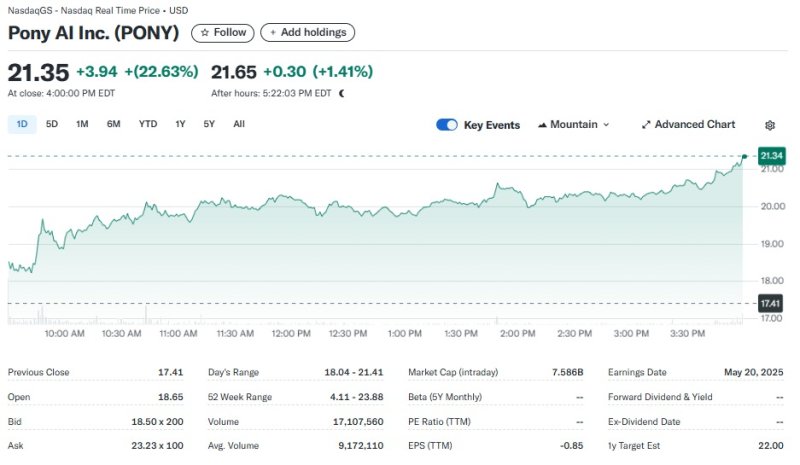Switch to the 5D range tab
Image resolution: width=800 pixels, height=465 pixels.
52,124
